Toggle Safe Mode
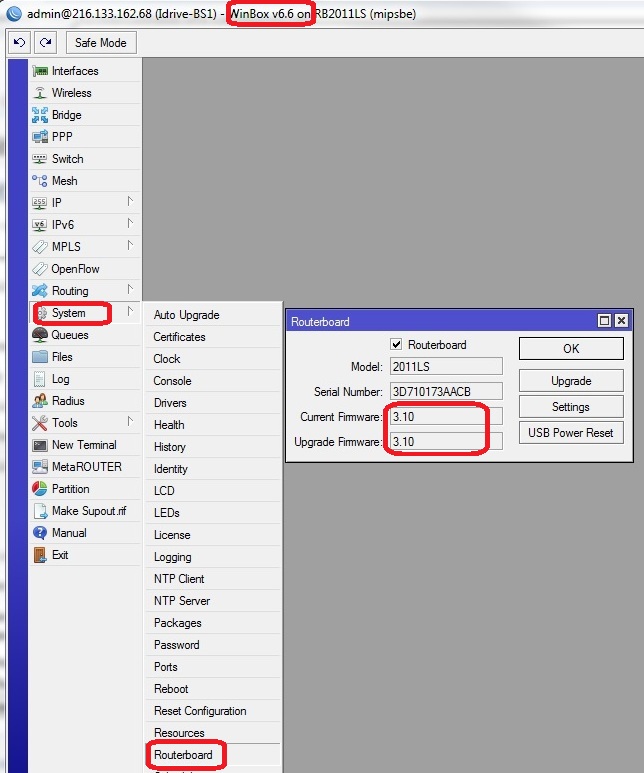644x773 pixels. pos(101,42)
